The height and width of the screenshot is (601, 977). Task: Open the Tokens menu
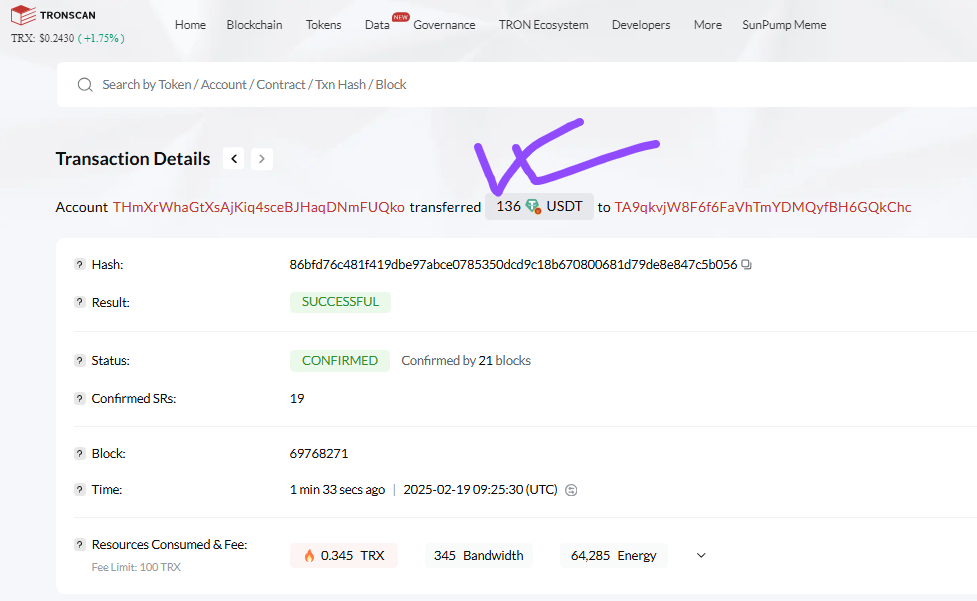[323, 25]
